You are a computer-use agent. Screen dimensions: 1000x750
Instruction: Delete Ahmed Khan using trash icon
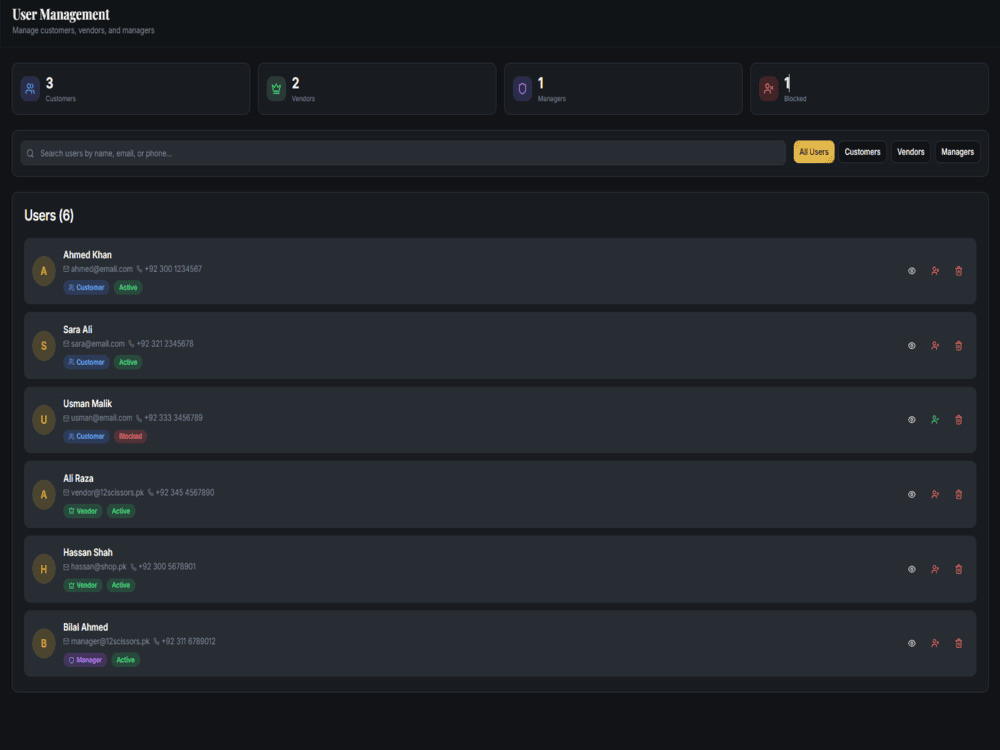(x=959, y=271)
